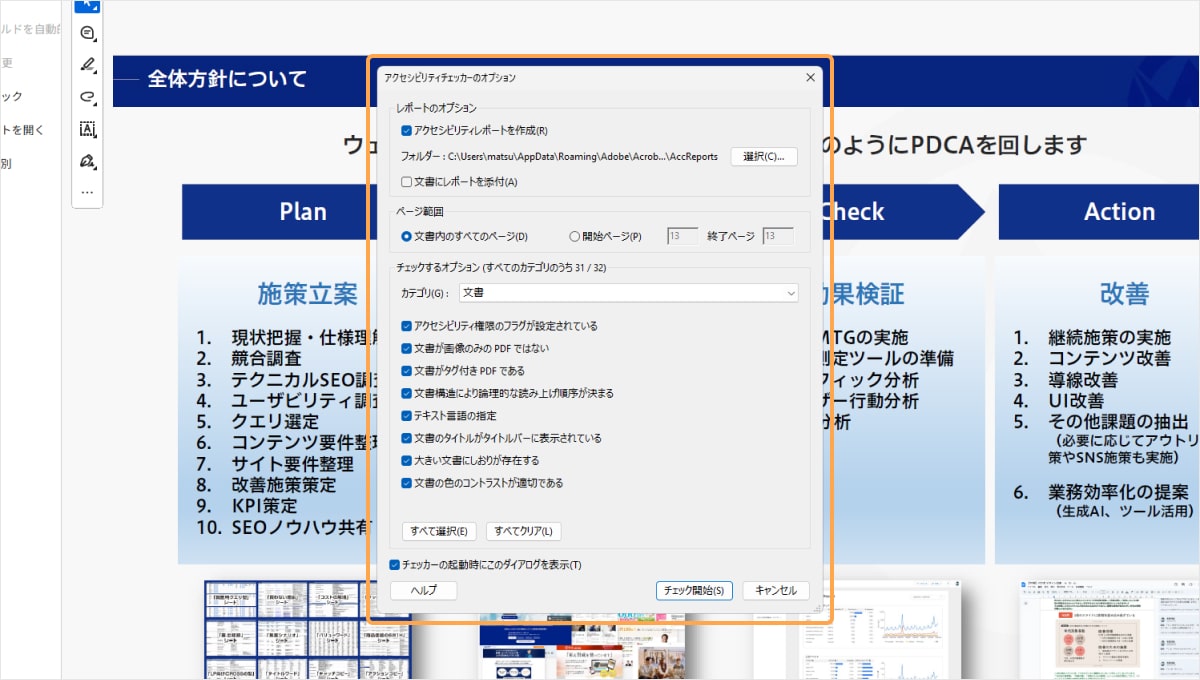Screen dimensions: 1200x680
Task: Select the freehand draw loop tool
Action: point(87,97)
